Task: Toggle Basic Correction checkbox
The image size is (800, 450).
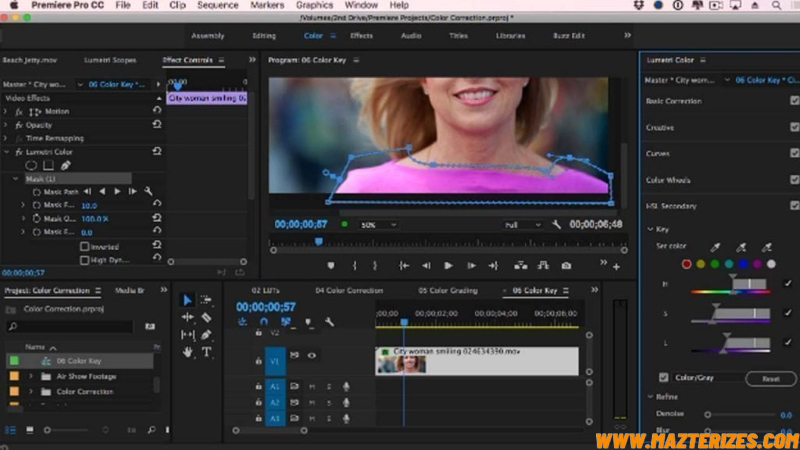Action: click(x=794, y=101)
